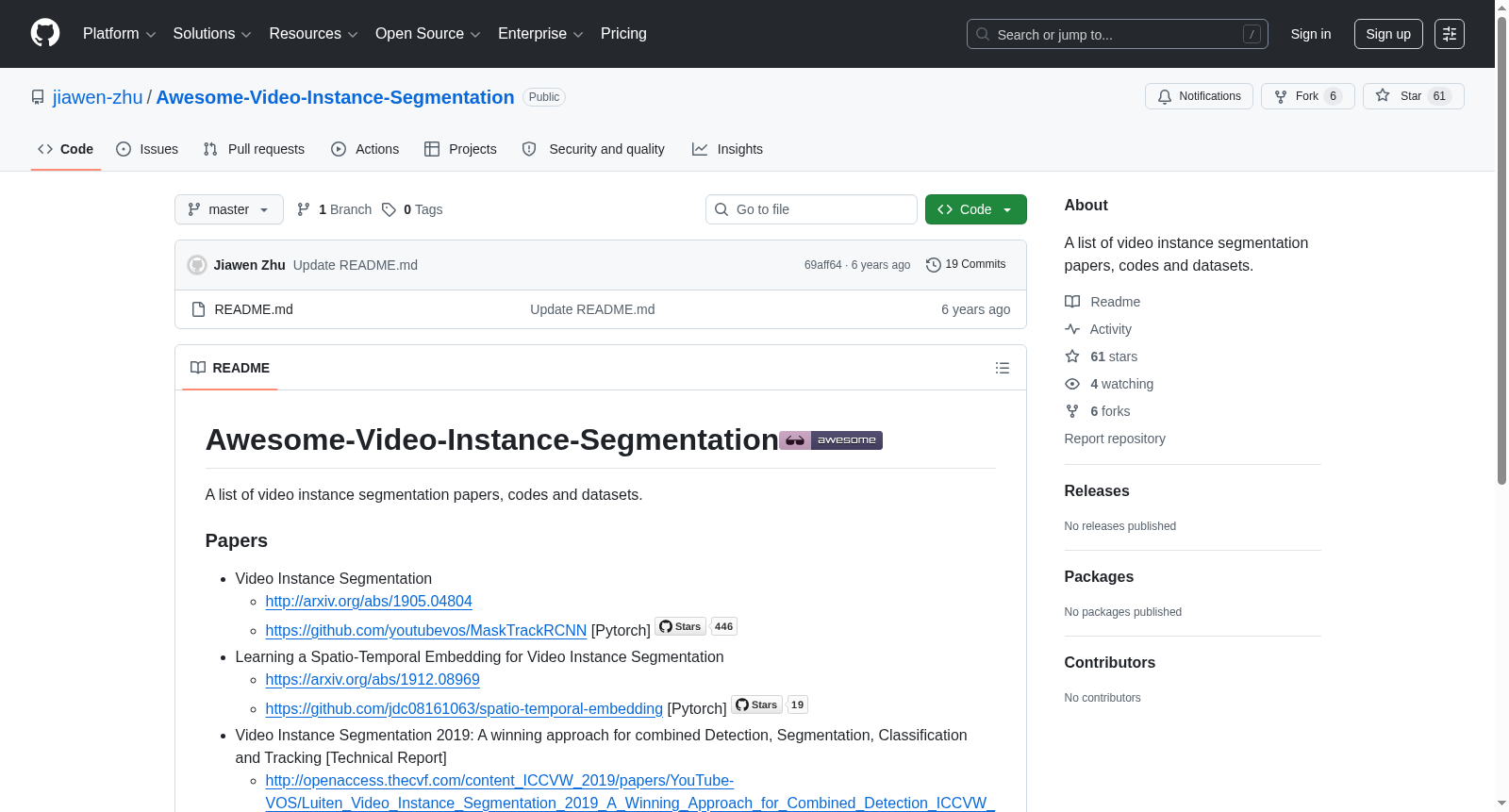Open the master branch dropdown

click(x=229, y=209)
